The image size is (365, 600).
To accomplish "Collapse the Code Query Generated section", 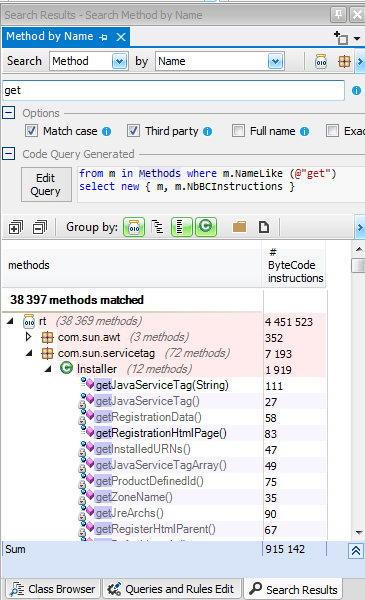I will click(x=8, y=154).
